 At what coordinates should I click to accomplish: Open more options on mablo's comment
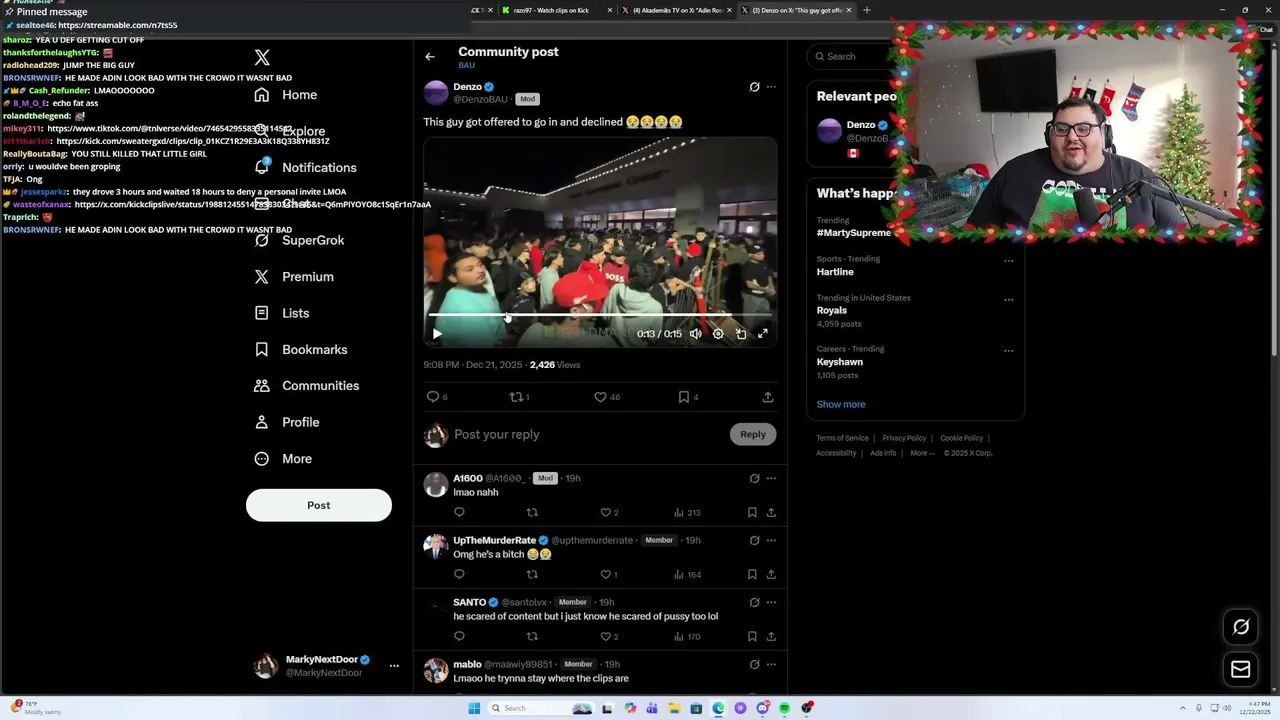[x=771, y=665]
